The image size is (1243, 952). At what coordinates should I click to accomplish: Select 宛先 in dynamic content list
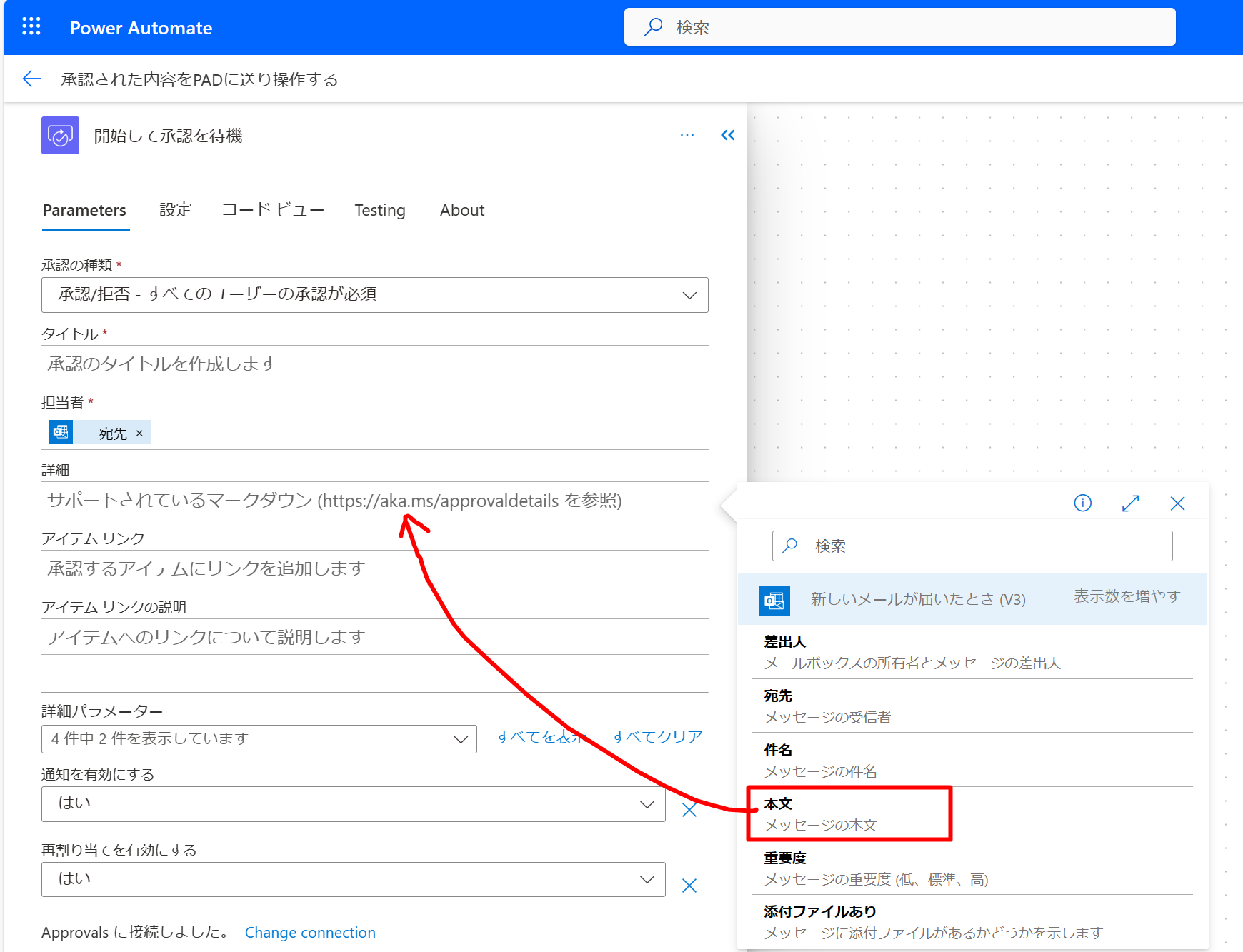click(x=972, y=706)
